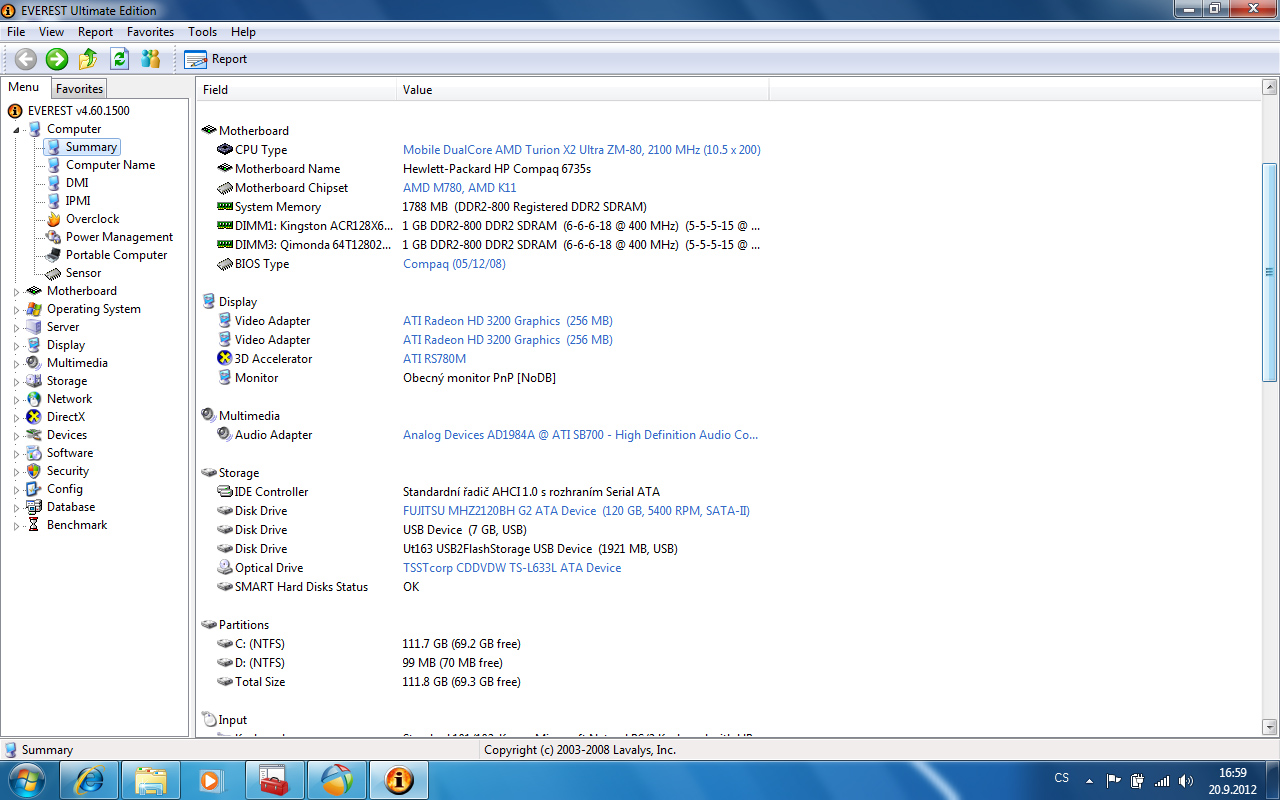Open Internet Explorer from the taskbar

coord(89,780)
